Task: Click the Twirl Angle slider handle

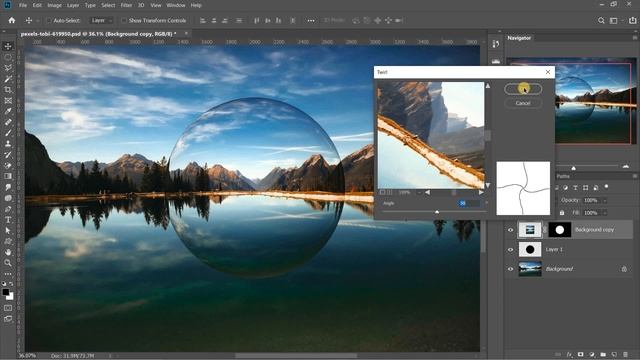Action: [437, 212]
